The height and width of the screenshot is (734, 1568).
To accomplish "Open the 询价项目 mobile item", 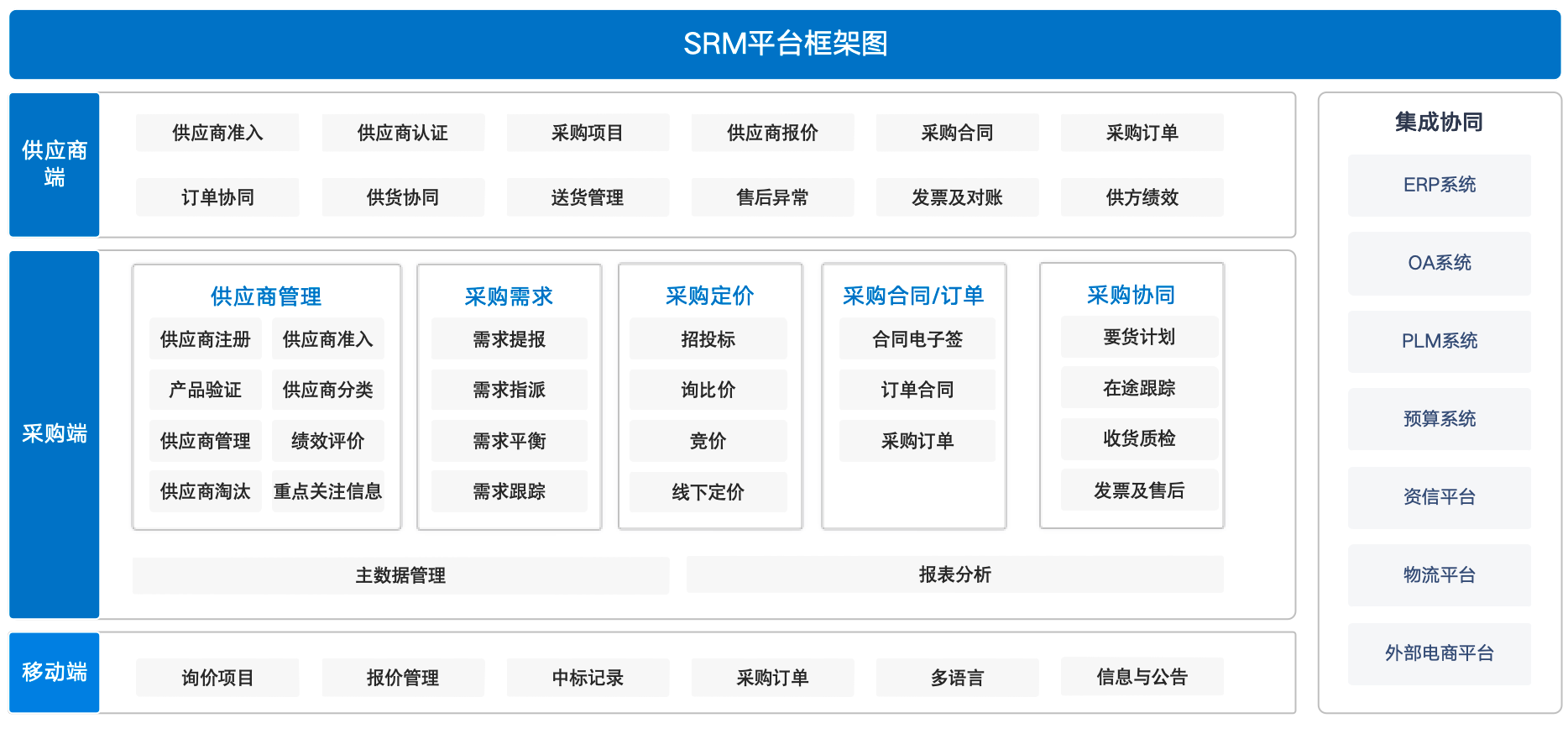I will (x=217, y=678).
